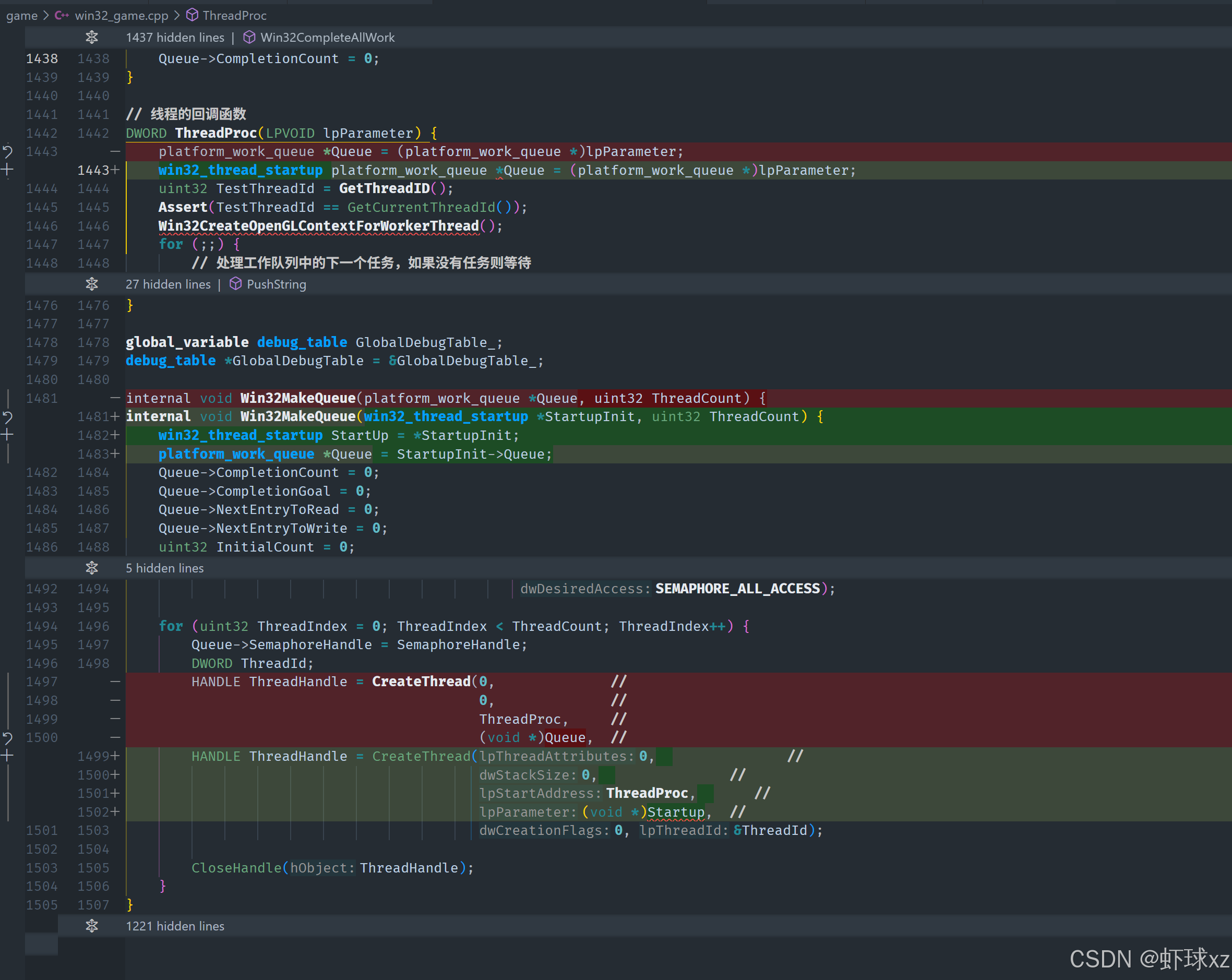Viewport: 1232px width, 980px height.
Task: Open the game folder breadcrumb
Action: coord(22,16)
